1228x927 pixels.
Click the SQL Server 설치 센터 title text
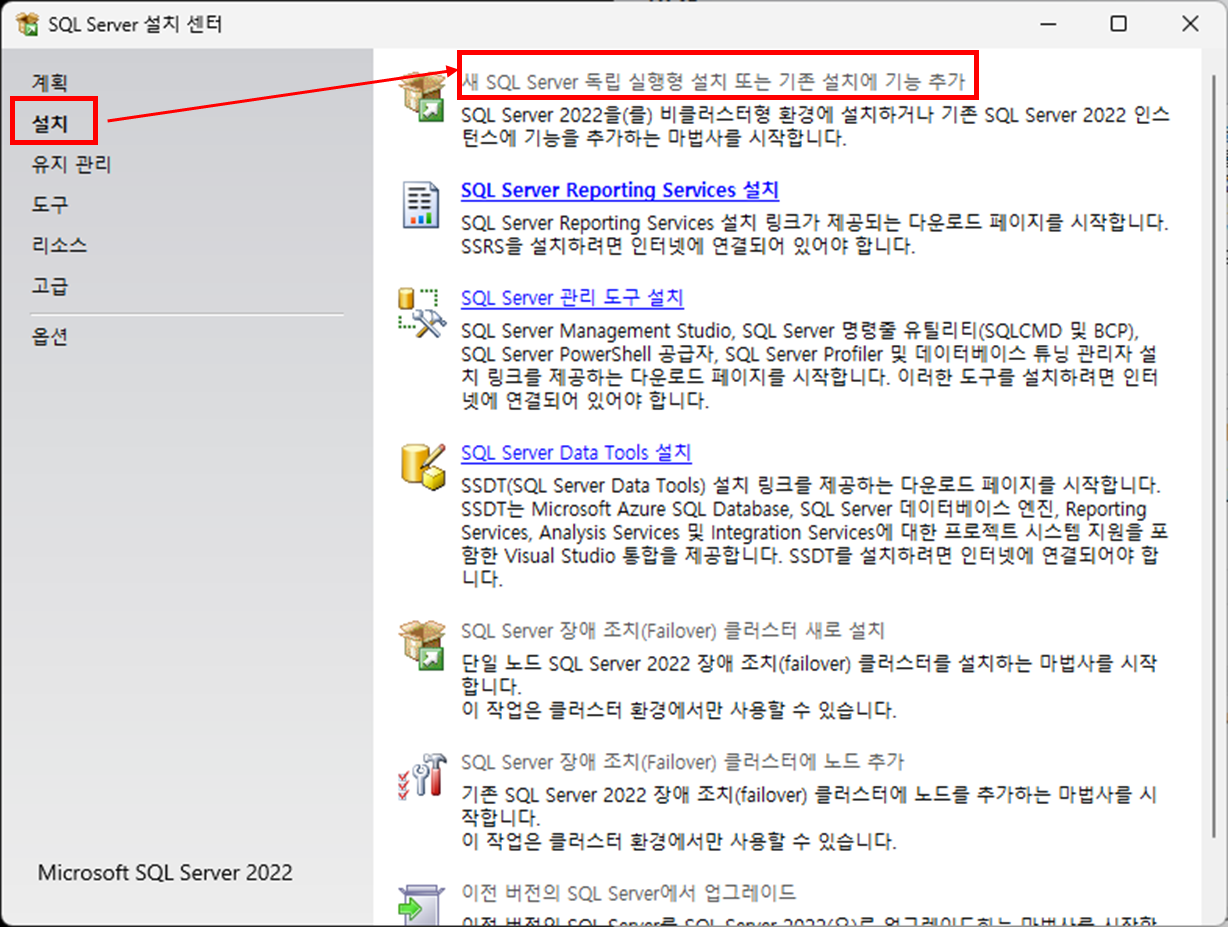point(135,25)
